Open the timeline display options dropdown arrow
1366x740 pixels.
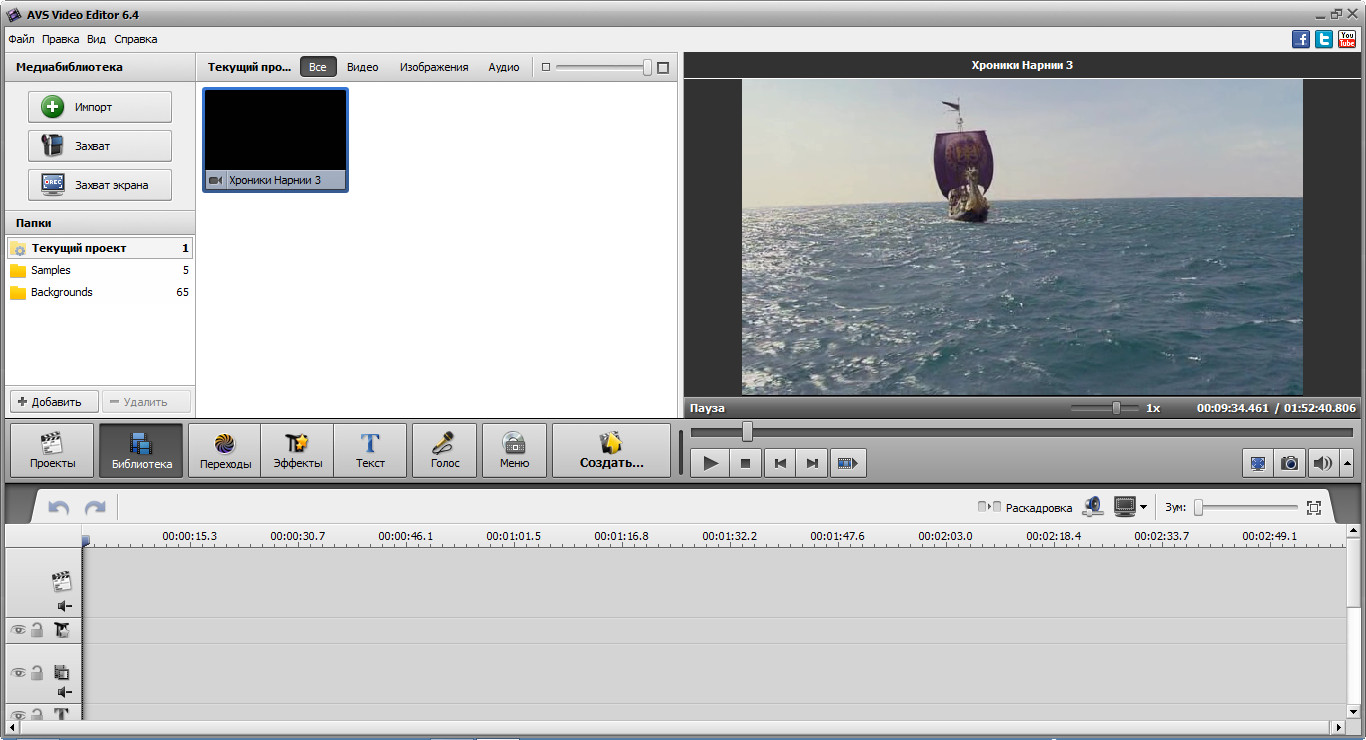coord(1143,508)
